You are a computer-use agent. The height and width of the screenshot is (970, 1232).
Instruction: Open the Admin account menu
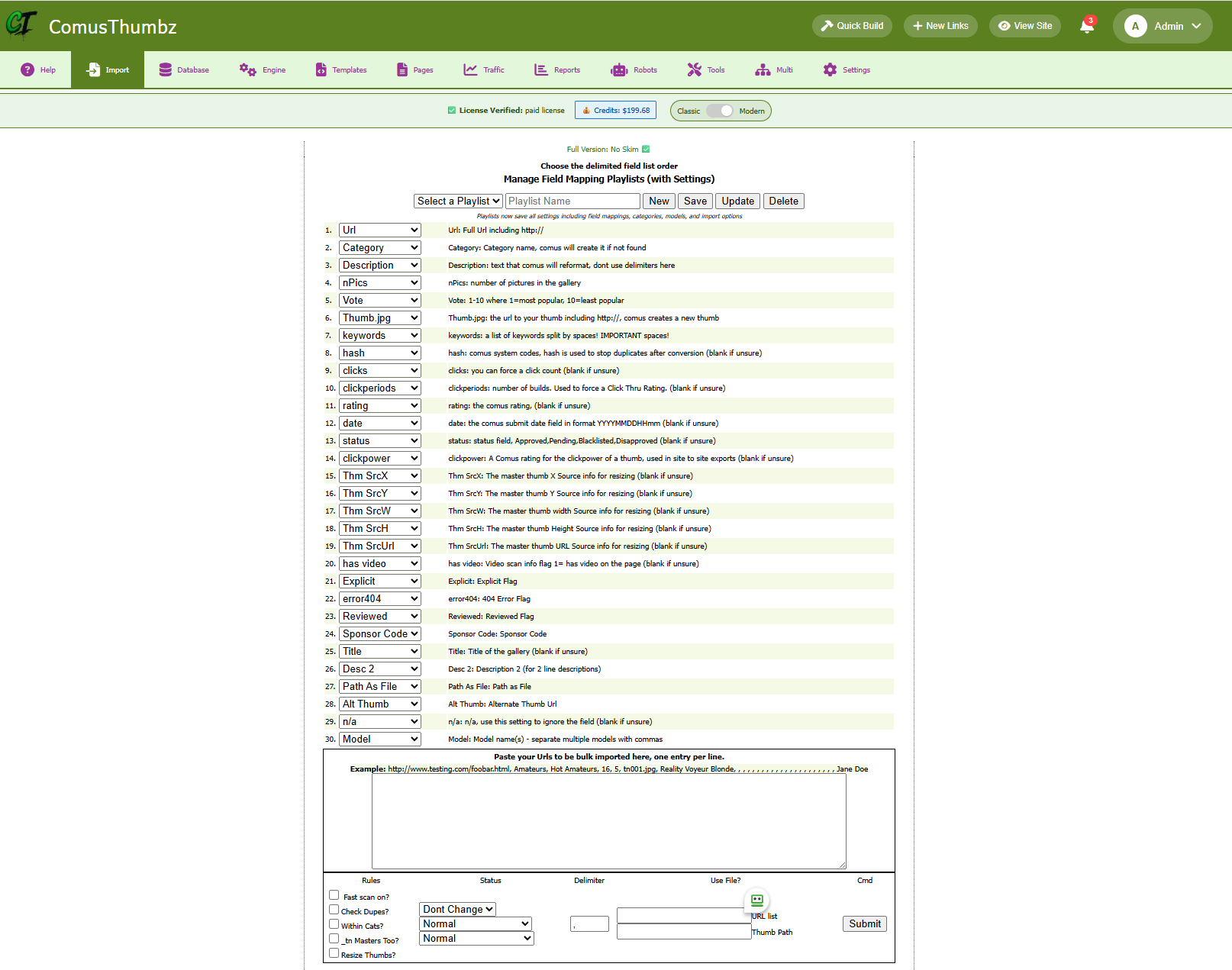(1163, 25)
